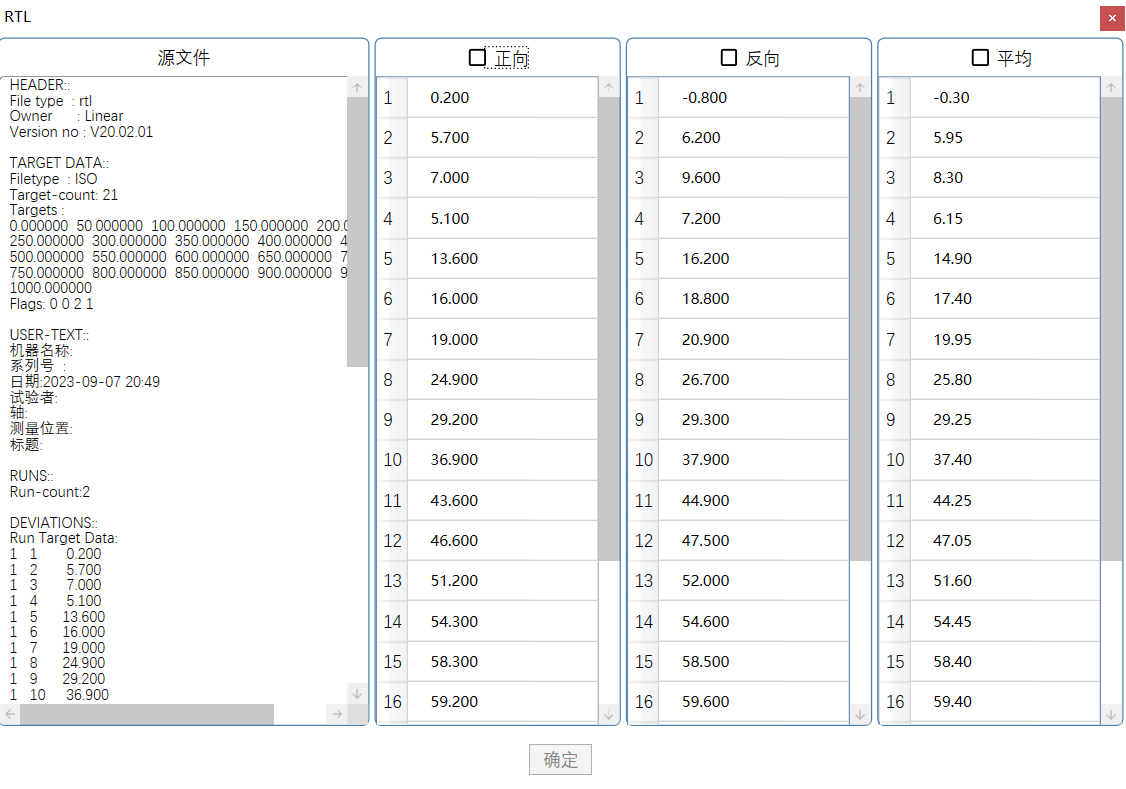1126x789 pixels.
Task: Tick the 反向 checkbox
Action: click(729, 58)
